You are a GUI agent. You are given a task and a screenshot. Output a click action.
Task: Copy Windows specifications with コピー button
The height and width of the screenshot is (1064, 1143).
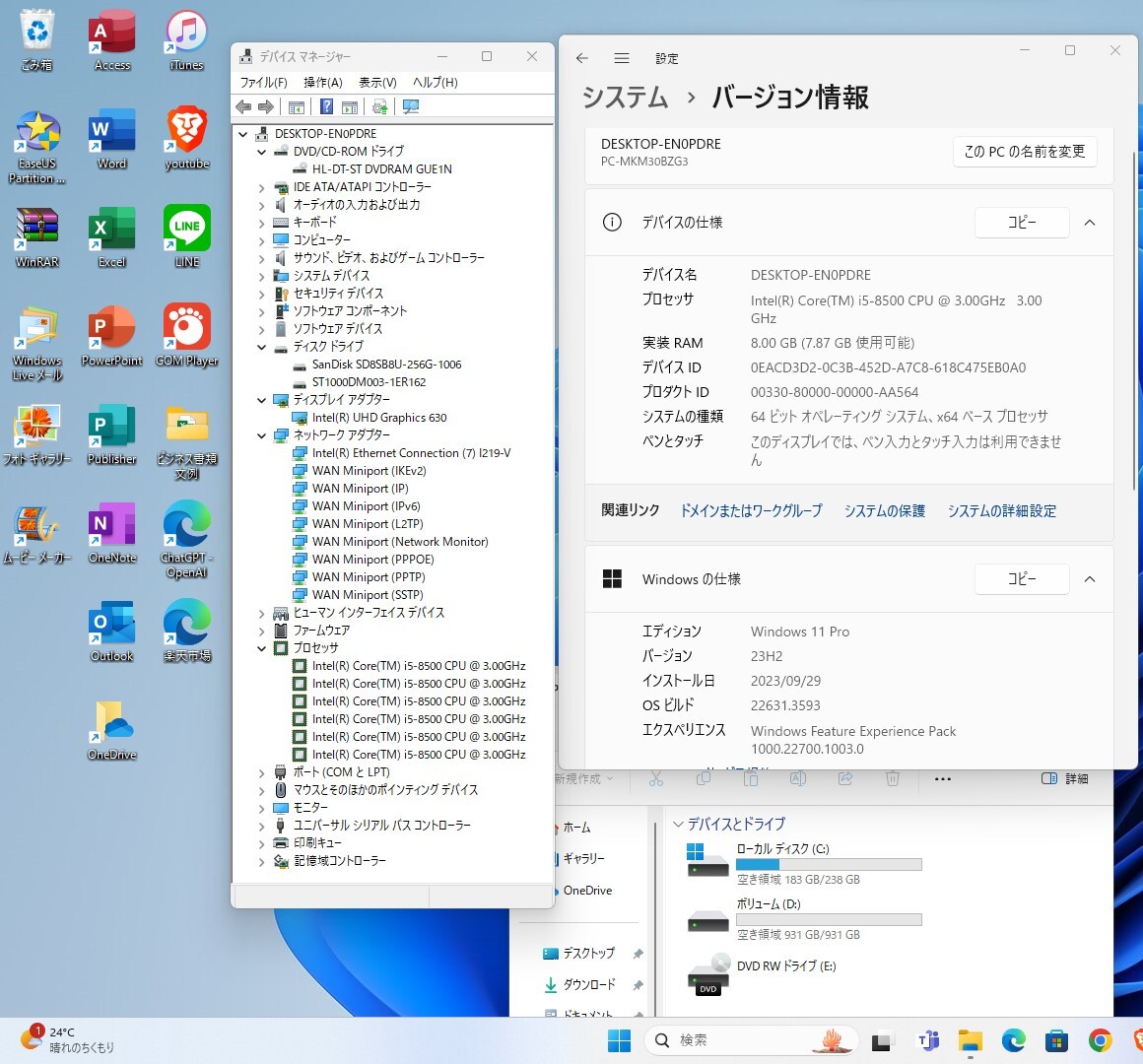pyautogui.click(x=1021, y=579)
